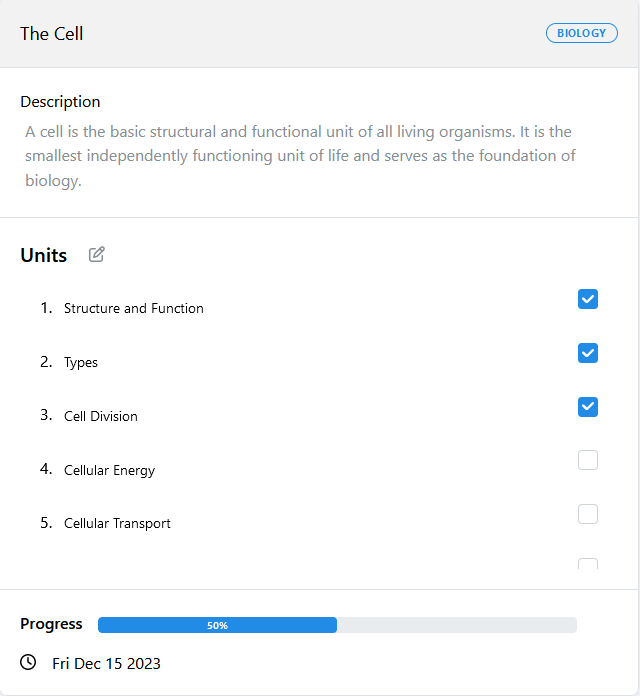The width and height of the screenshot is (640, 696).
Task: Mark Cellular Transport as completed
Action: coord(588,514)
